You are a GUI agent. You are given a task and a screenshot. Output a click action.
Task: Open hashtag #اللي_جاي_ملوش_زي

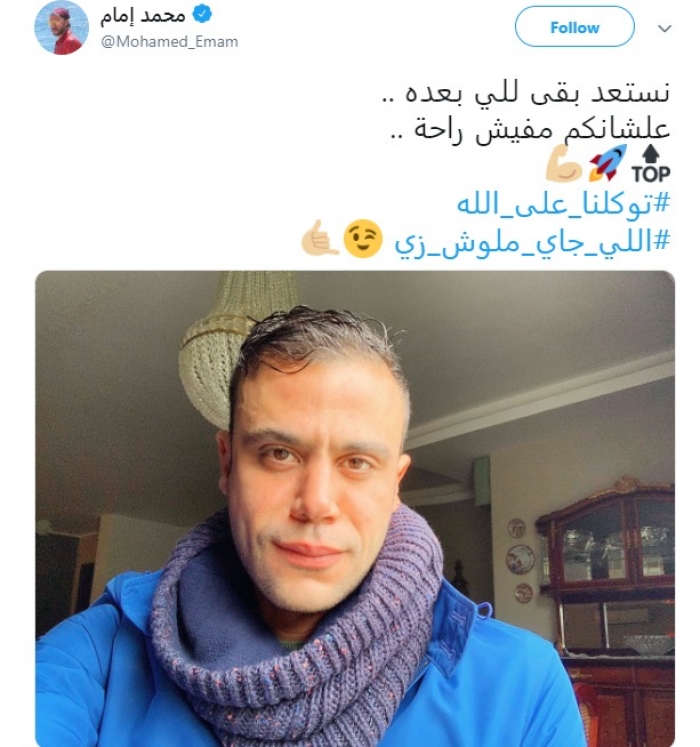pyautogui.click(x=532, y=241)
